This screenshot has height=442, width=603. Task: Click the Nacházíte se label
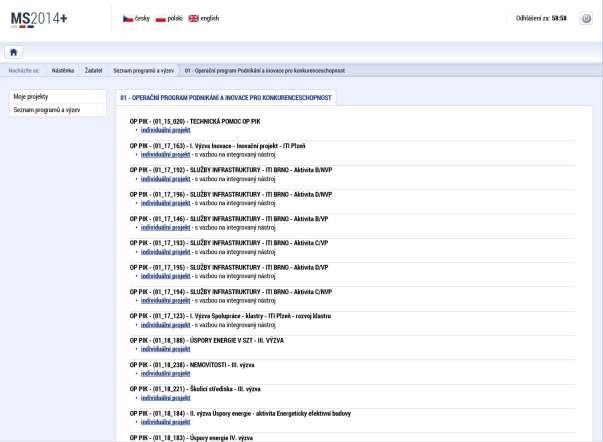(24, 71)
